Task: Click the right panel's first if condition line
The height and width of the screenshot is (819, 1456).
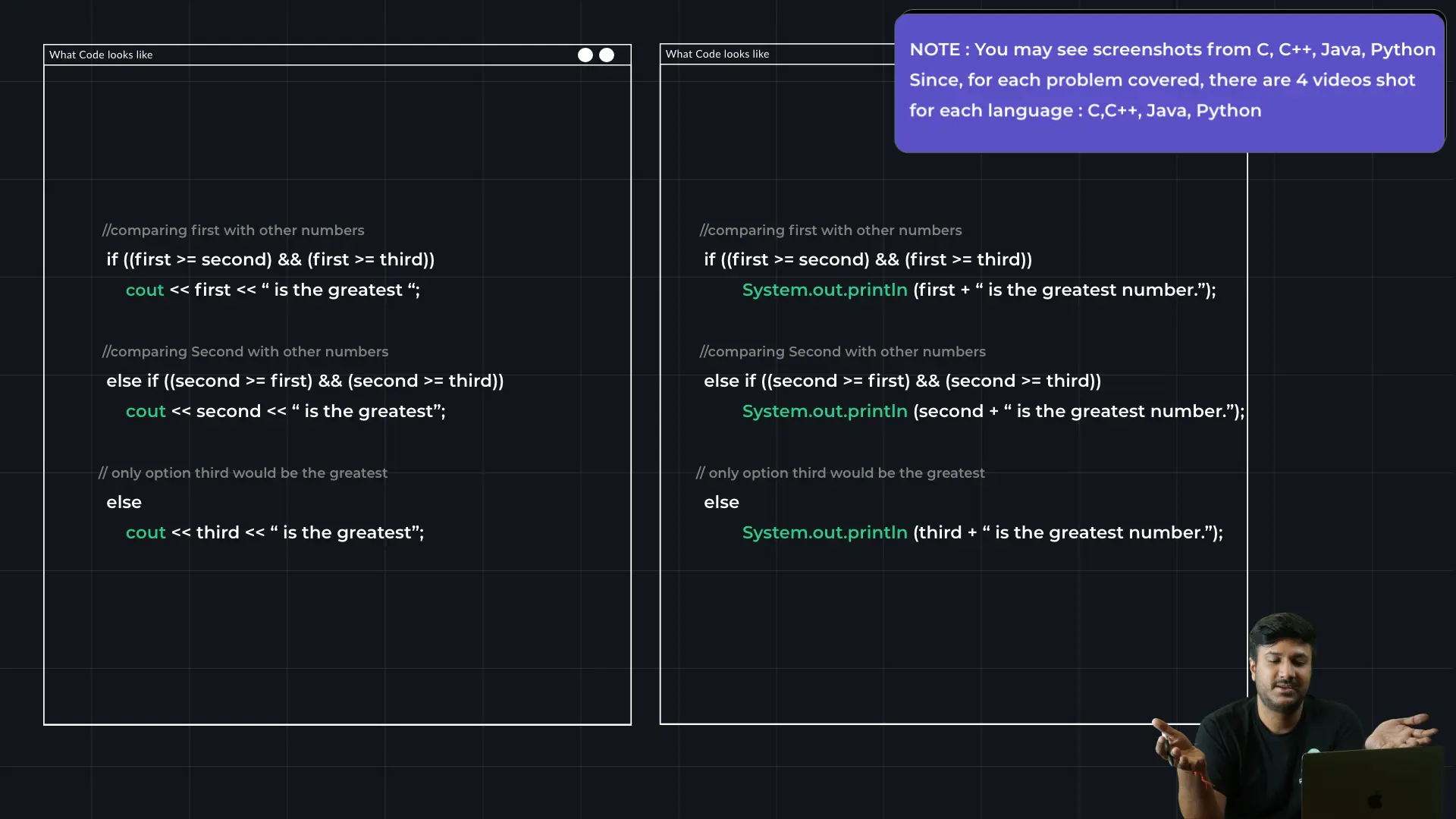Action: point(868,259)
